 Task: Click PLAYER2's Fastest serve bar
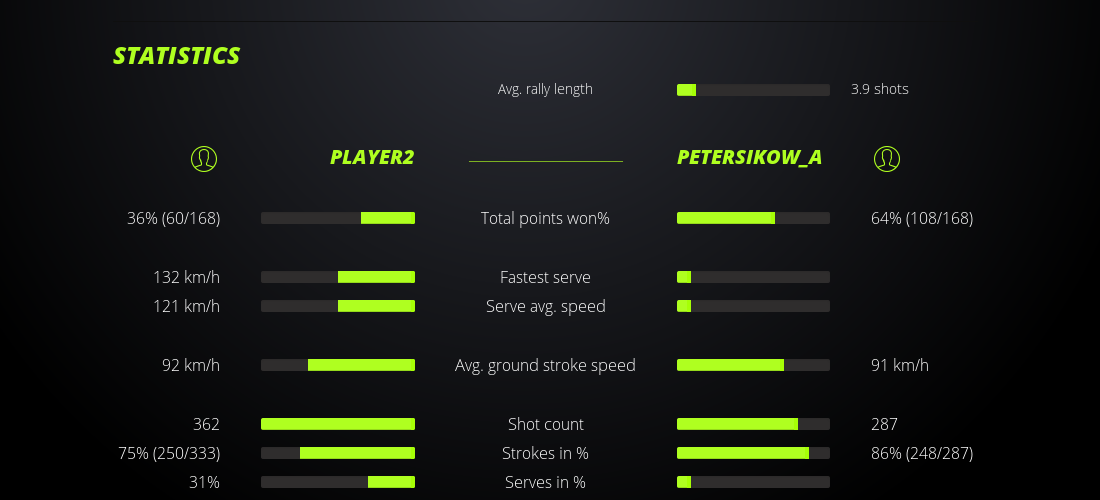pos(338,277)
